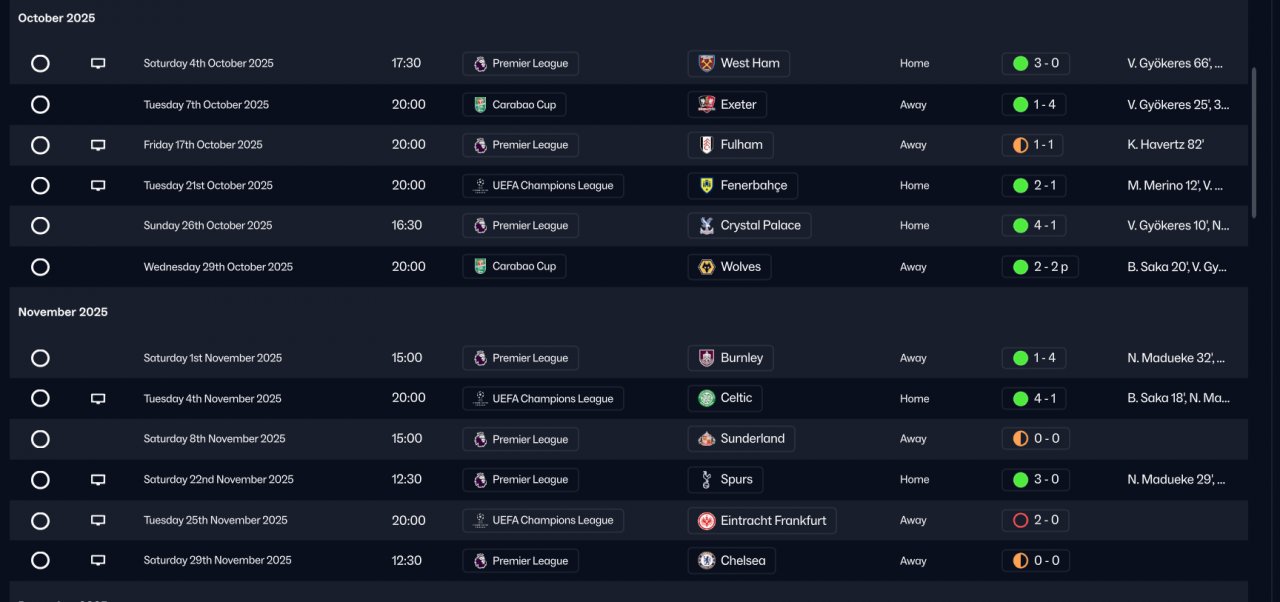
Task: Click TV broadcast icon for Chelsea match
Action: tap(98, 561)
